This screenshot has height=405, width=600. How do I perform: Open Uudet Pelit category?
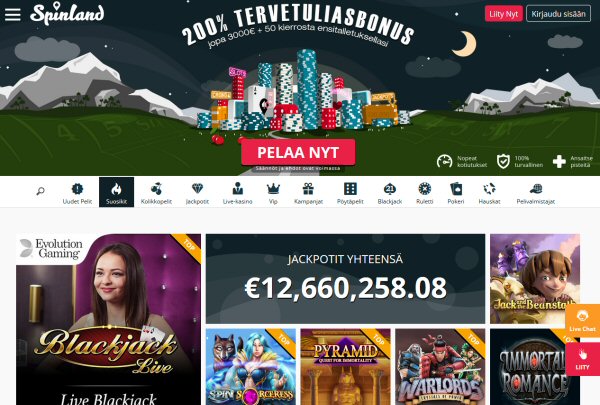(77, 193)
